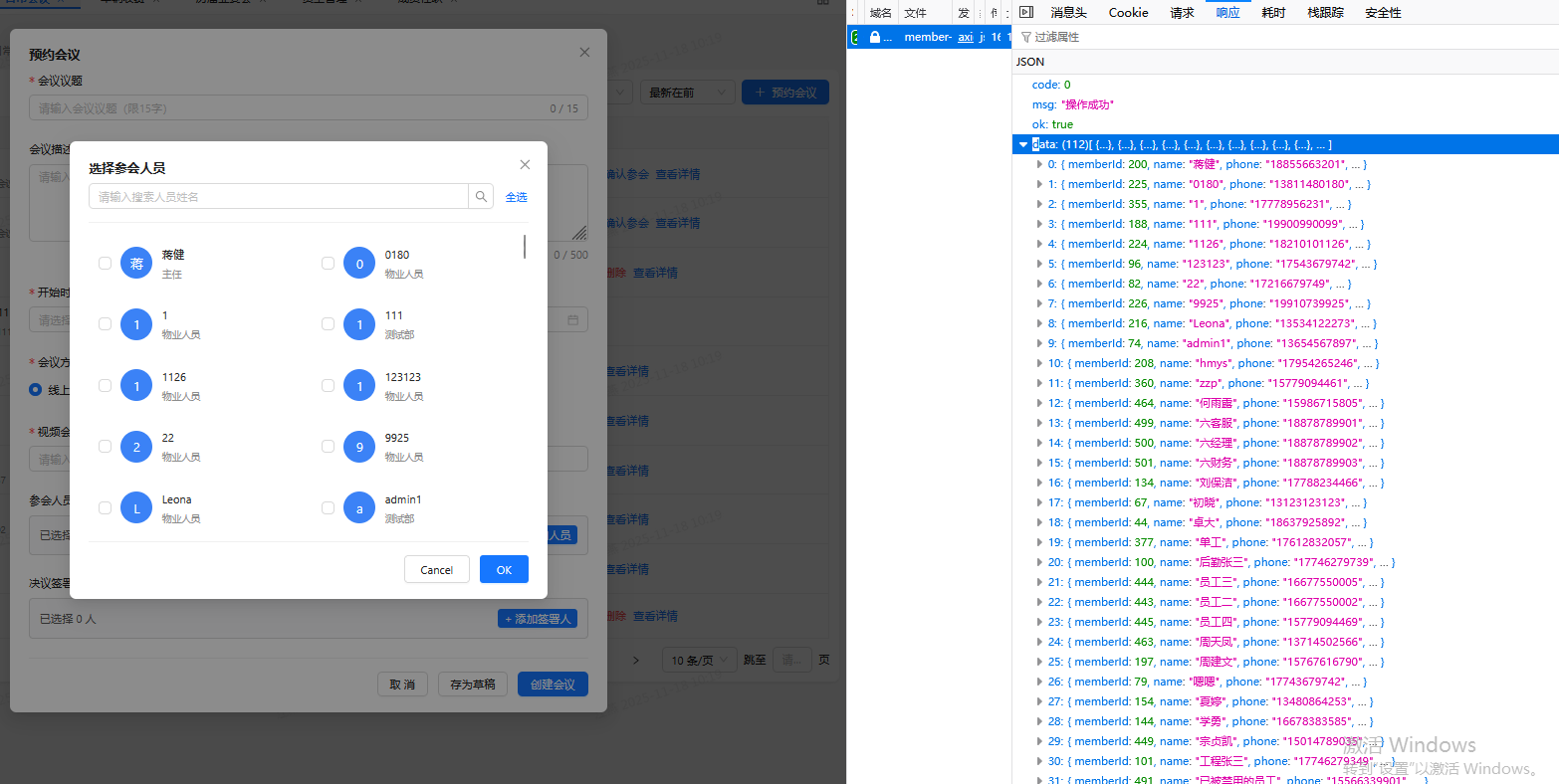Click the attendee name search input field
This screenshot has width=1559, height=784.
pyautogui.click(x=279, y=197)
